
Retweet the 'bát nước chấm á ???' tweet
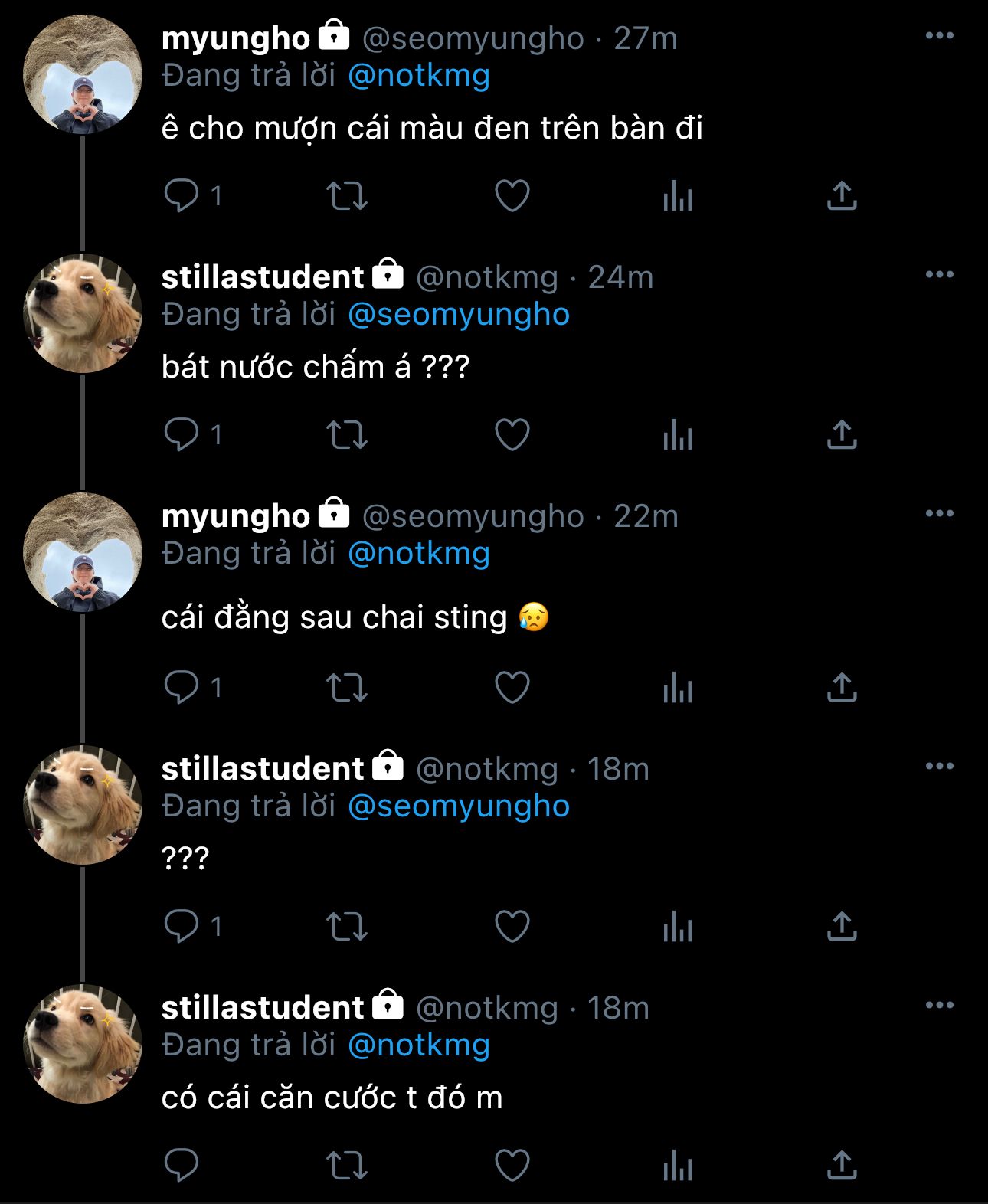(347, 435)
